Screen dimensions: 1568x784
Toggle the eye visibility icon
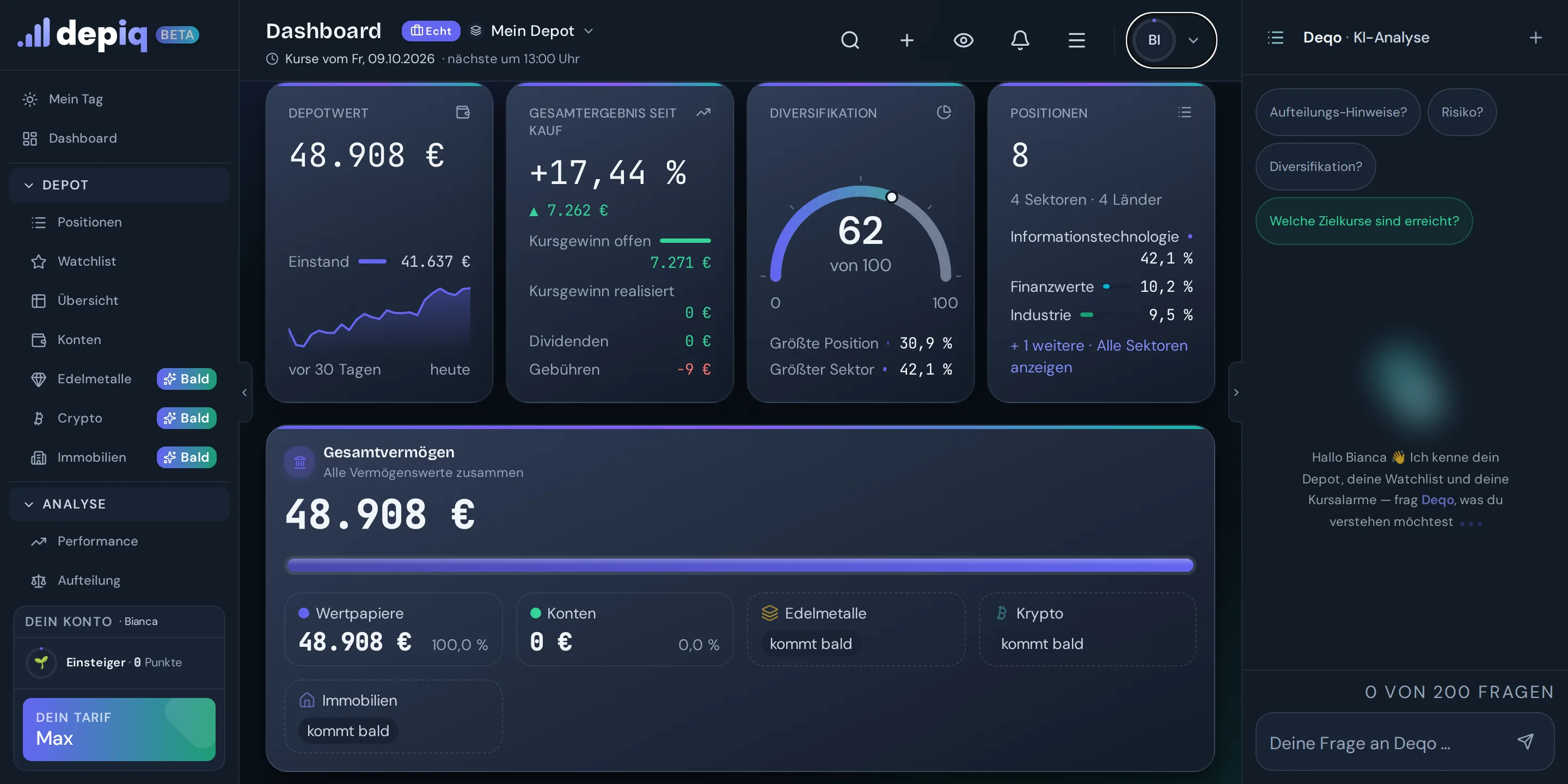(963, 40)
